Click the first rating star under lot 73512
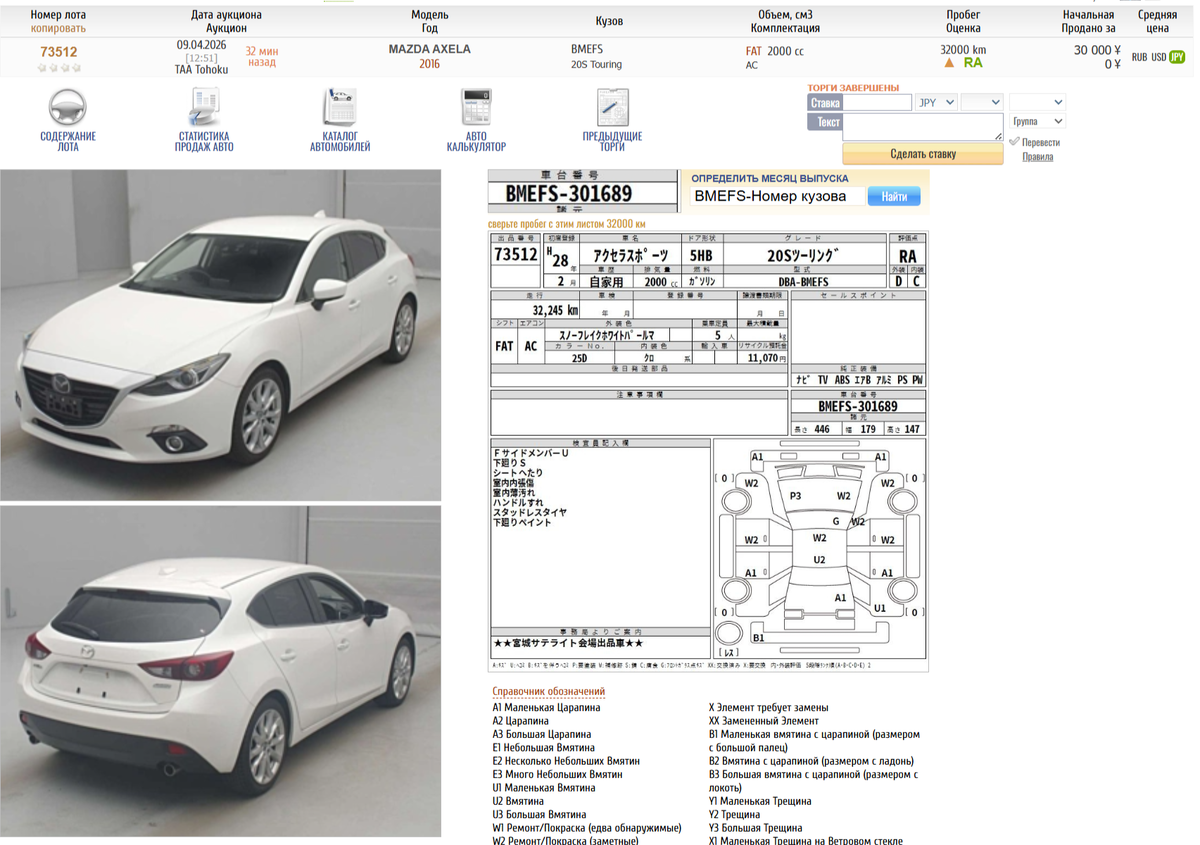The image size is (1200, 845). click(40, 67)
